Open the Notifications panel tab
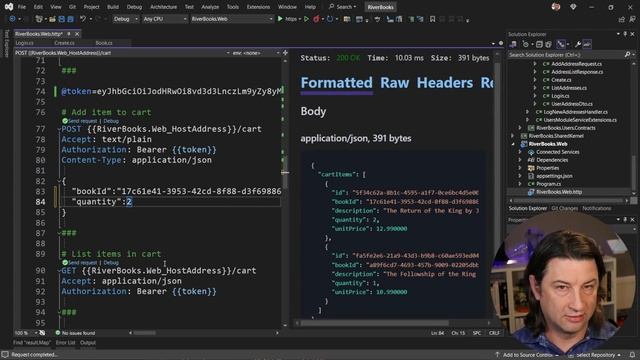Screen dimensions: 640x360 [596, 209]
